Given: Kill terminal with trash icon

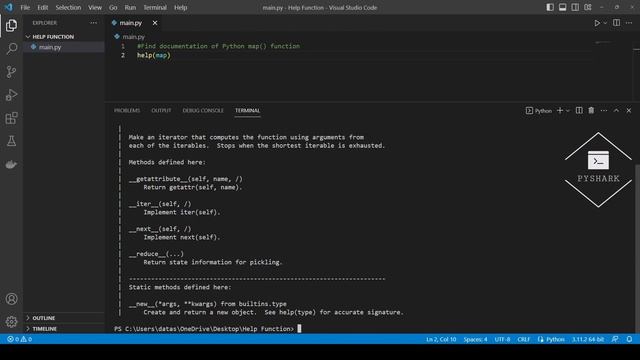Looking at the screenshot, I should tap(591, 111).
